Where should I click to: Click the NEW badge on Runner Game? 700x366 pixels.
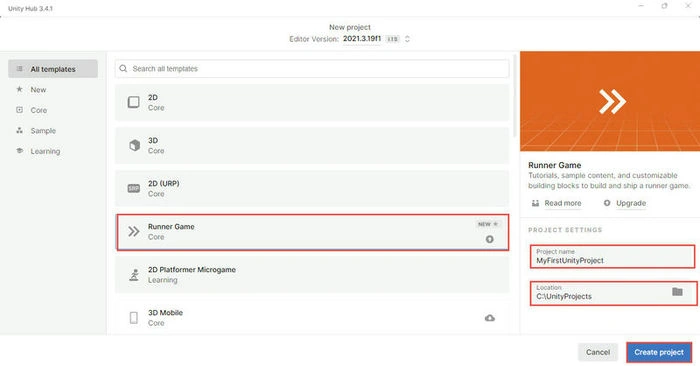click(488, 224)
